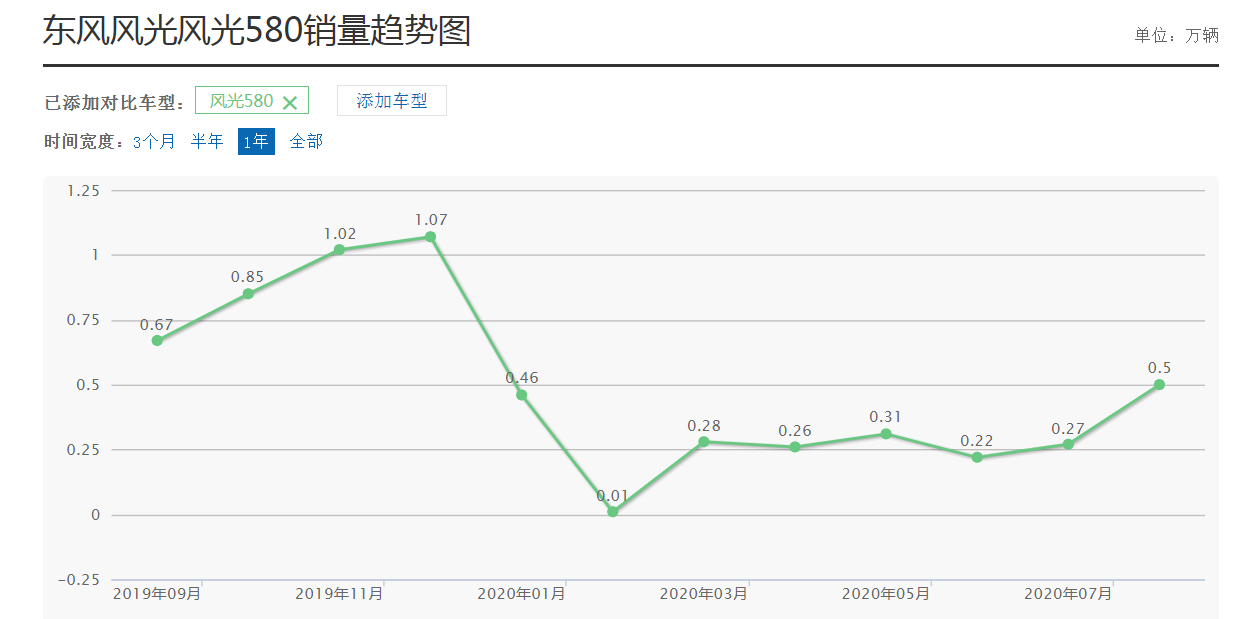Viewport: 1249px width, 619px height.
Task: Click the 2020年01月 axis label
Action: point(521,594)
